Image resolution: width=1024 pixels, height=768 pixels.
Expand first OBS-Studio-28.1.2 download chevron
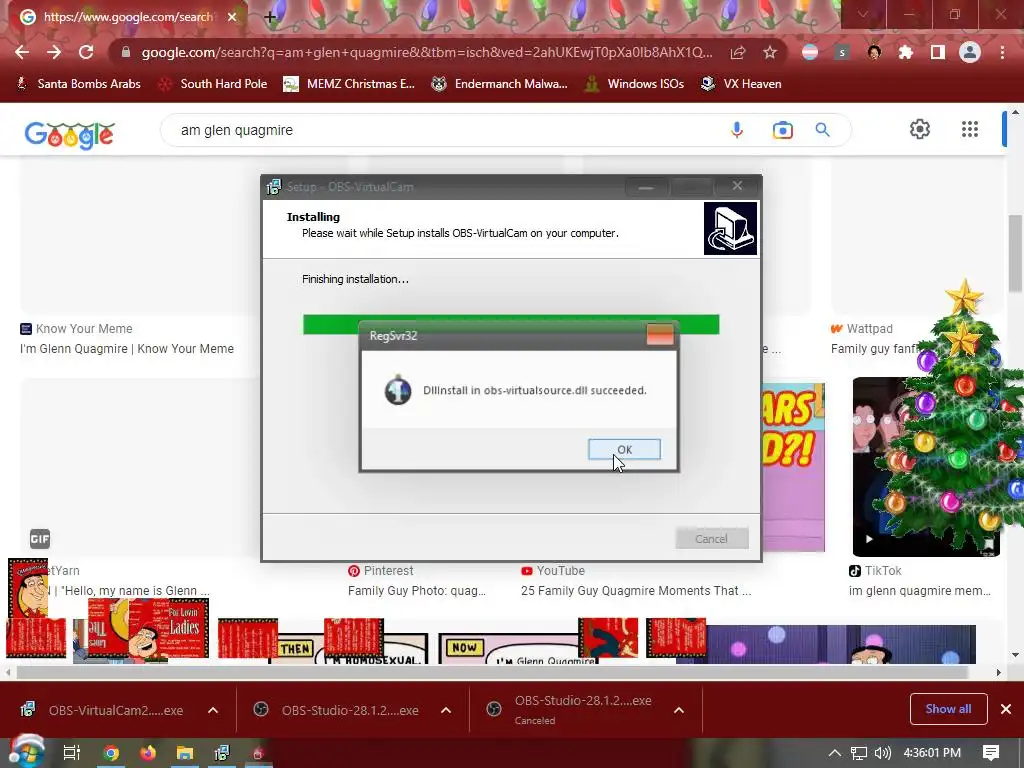pos(446,710)
